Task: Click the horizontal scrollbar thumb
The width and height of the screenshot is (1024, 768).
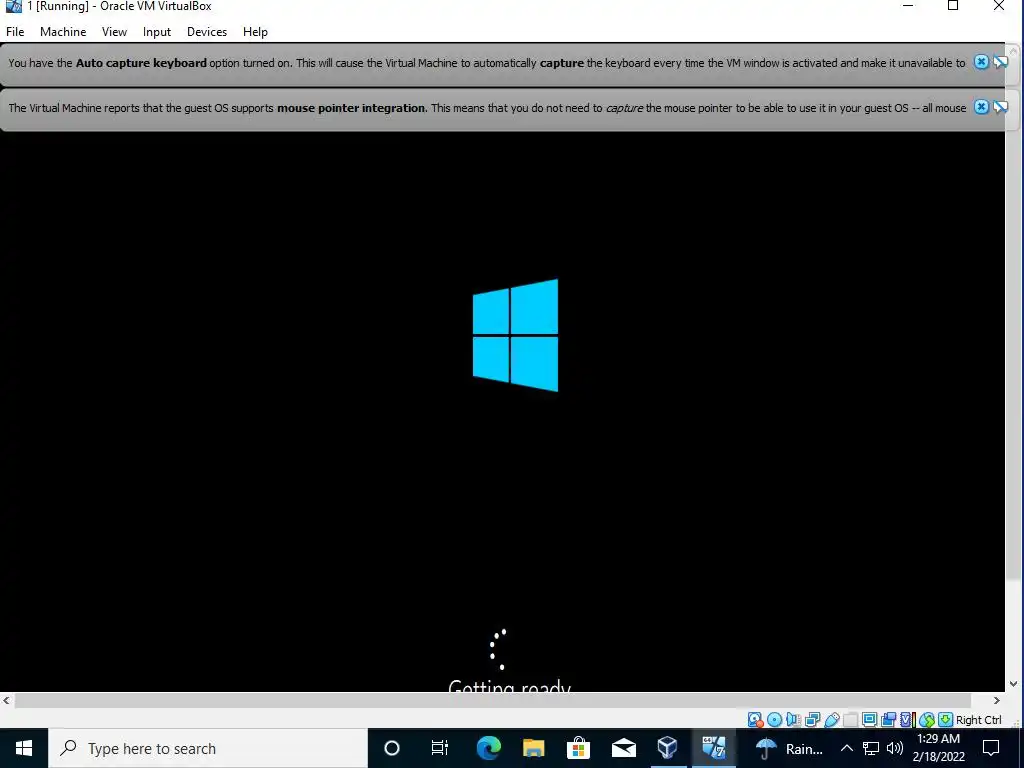Action: tap(492, 700)
